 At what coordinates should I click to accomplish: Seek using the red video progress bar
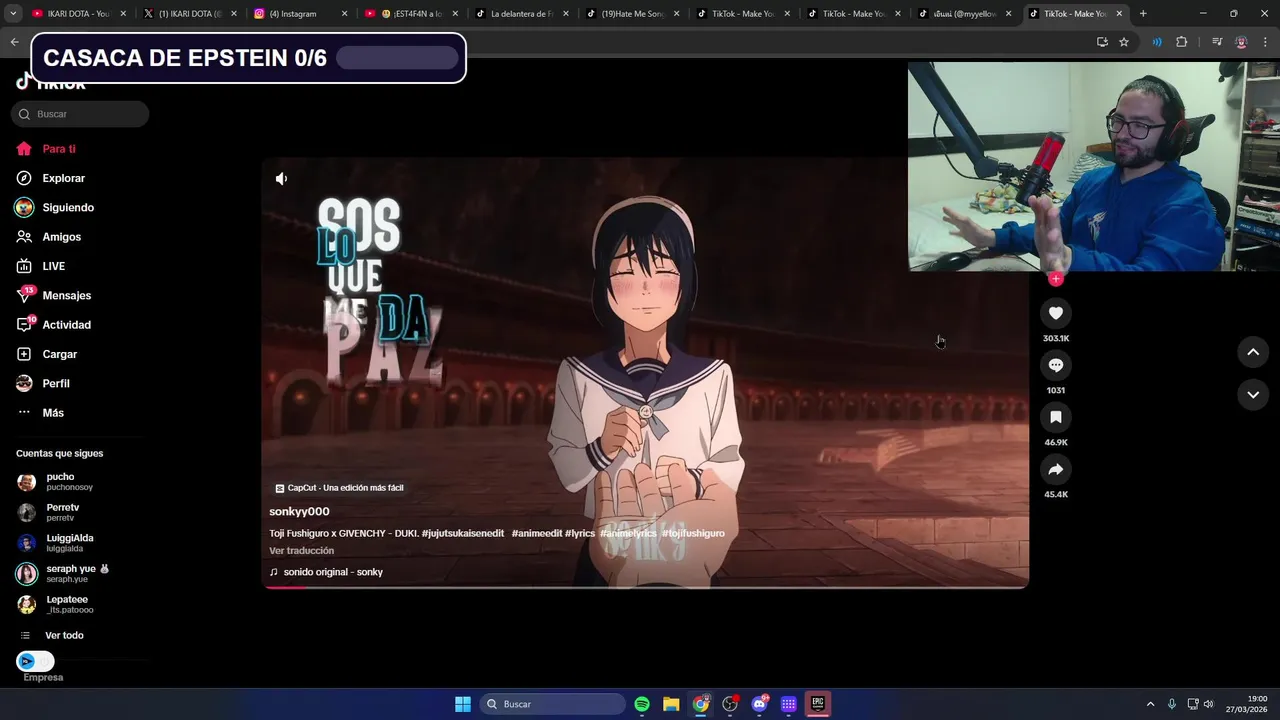point(645,587)
